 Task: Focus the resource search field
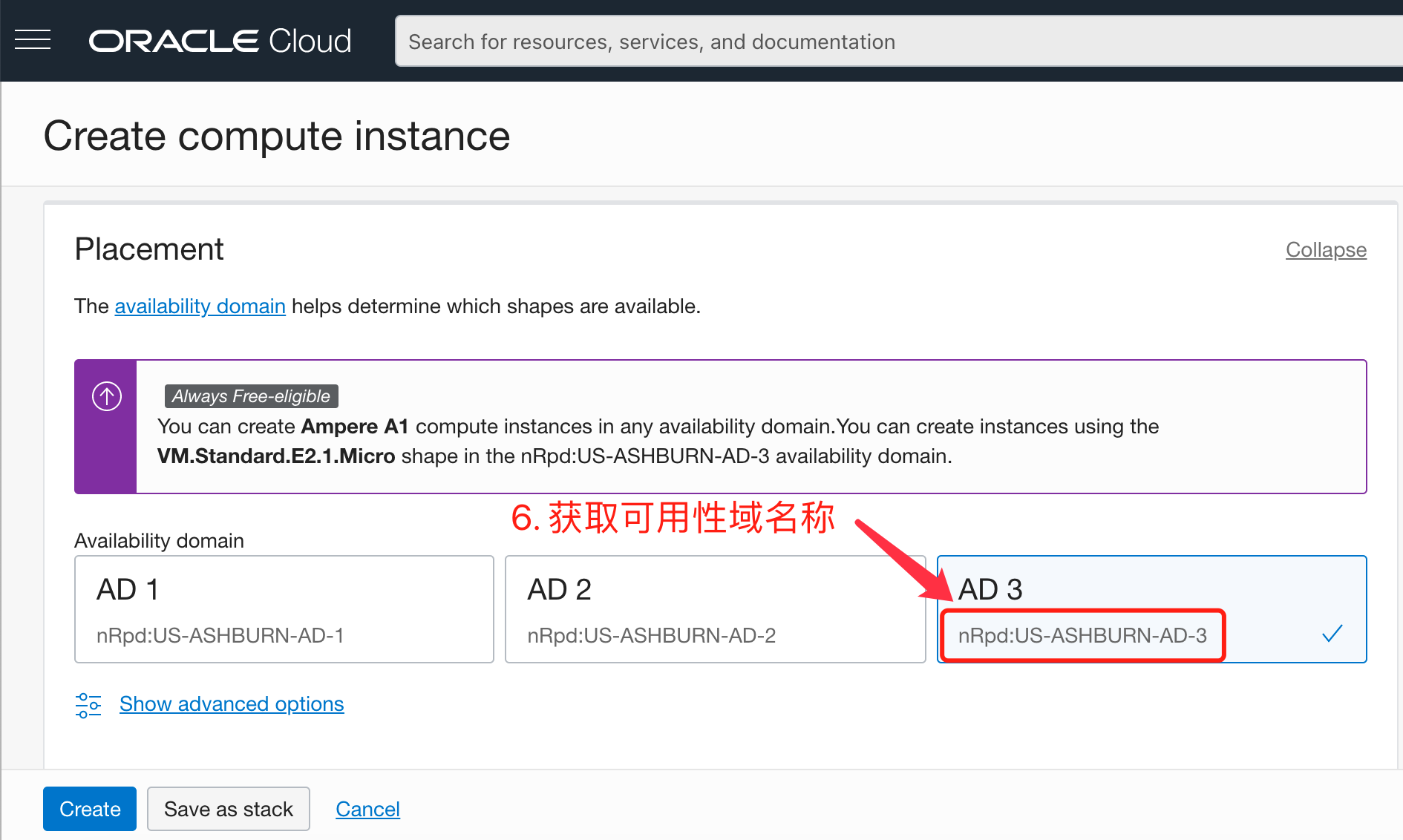[x=891, y=42]
